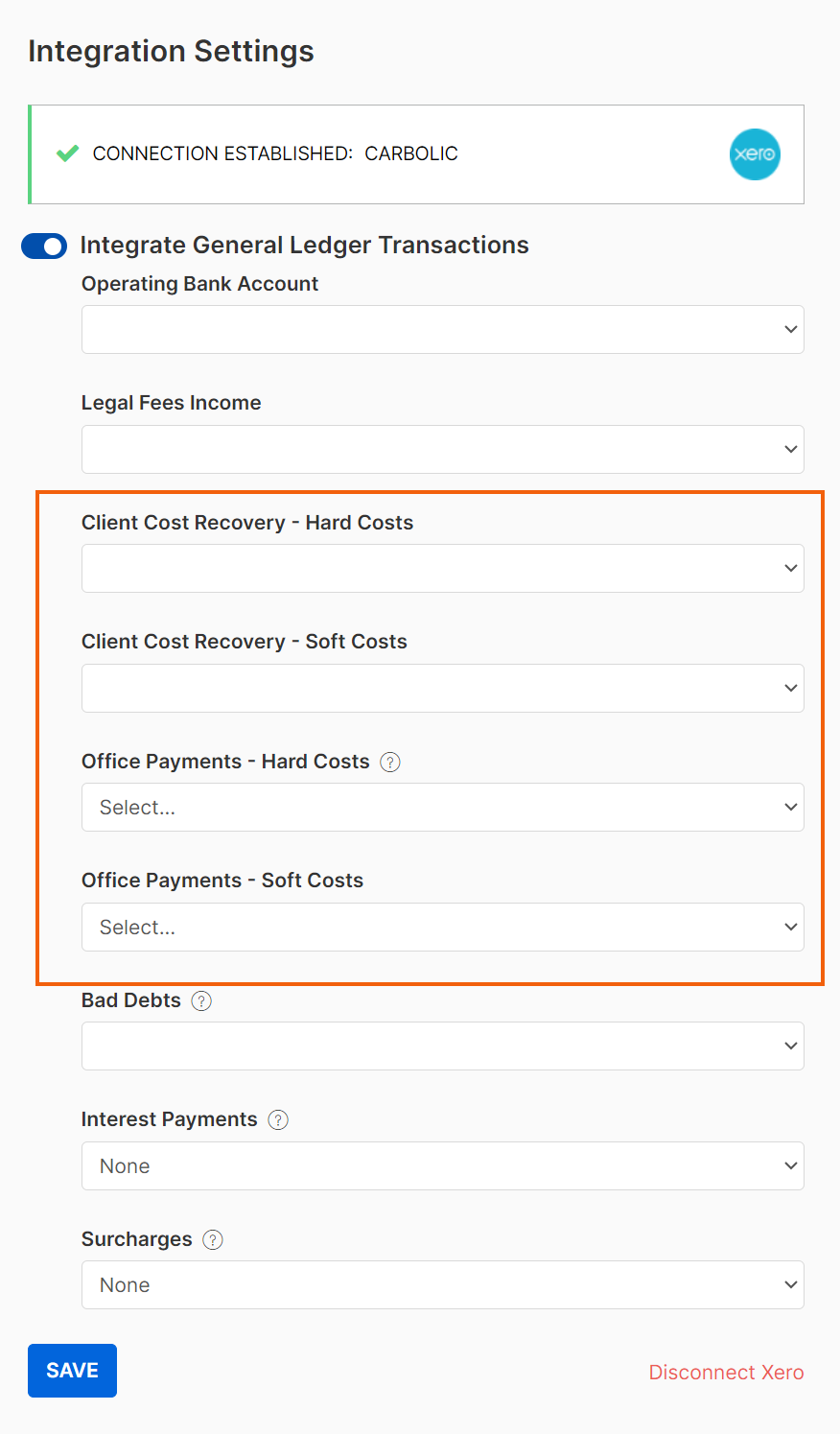Image resolution: width=840 pixels, height=1434 pixels.
Task: Click the Xero logo icon
Action: (x=755, y=154)
